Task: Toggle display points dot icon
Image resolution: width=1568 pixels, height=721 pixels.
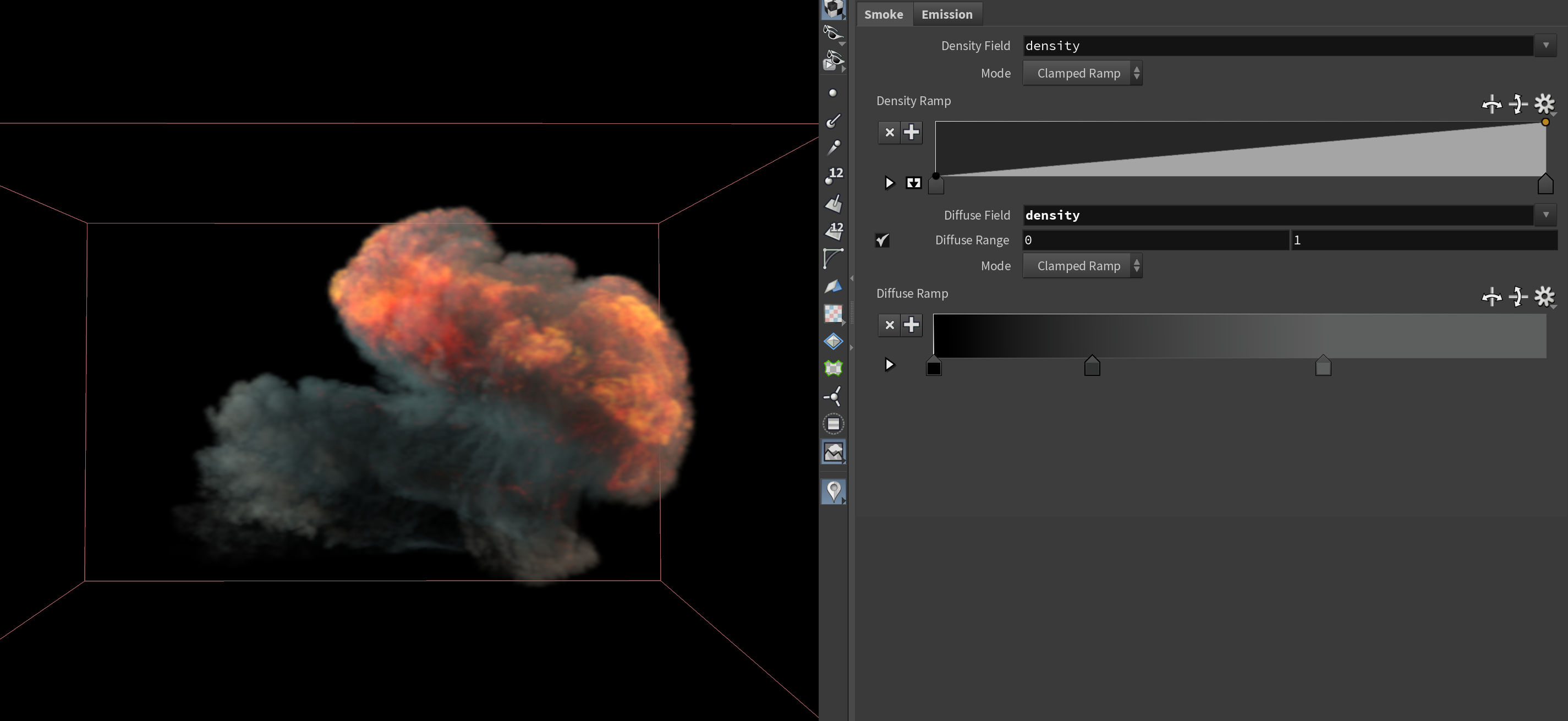Action: pyautogui.click(x=833, y=93)
